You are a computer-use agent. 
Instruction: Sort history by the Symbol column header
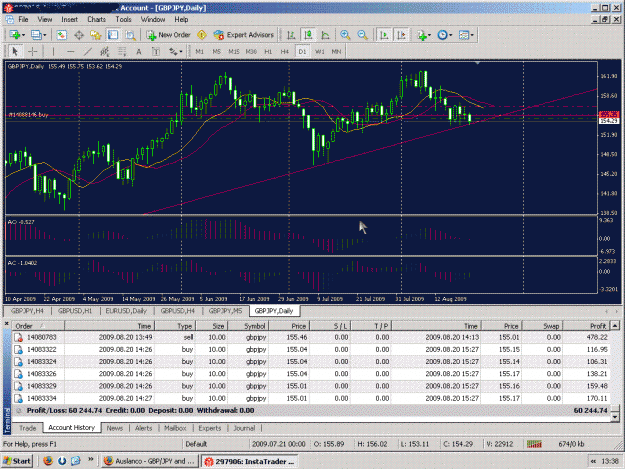click(x=248, y=326)
